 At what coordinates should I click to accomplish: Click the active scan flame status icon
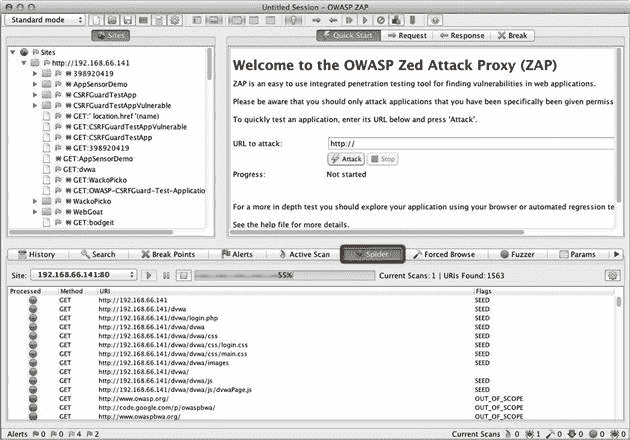tap(508, 434)
